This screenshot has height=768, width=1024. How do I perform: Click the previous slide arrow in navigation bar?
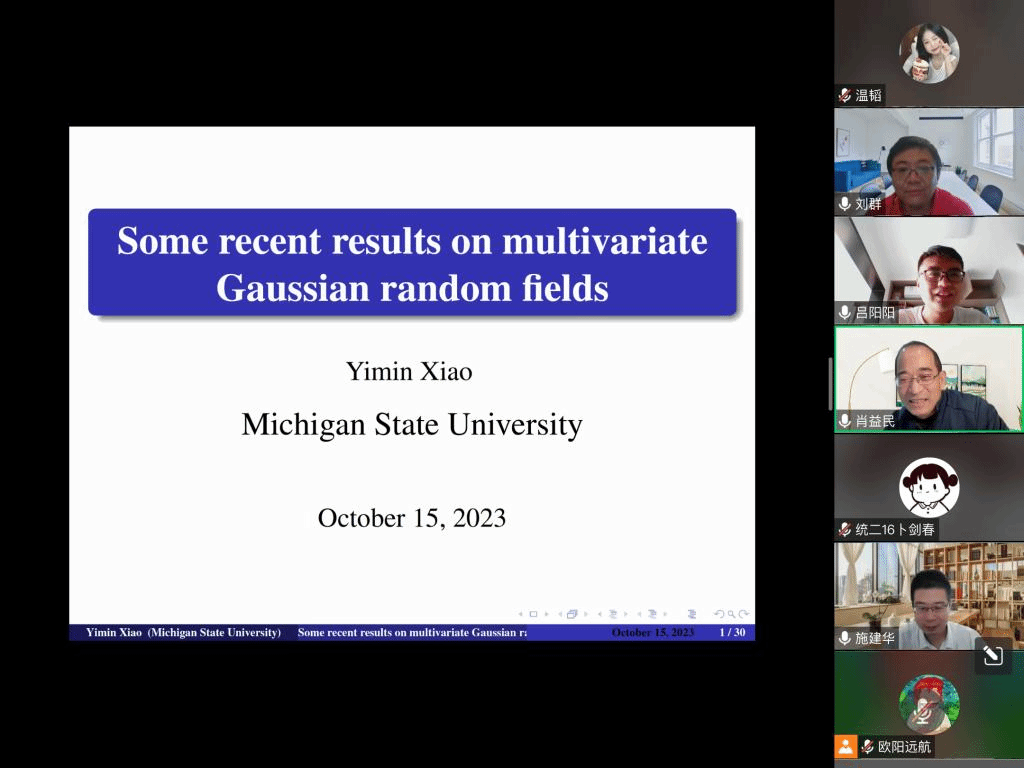click(519, 614)
